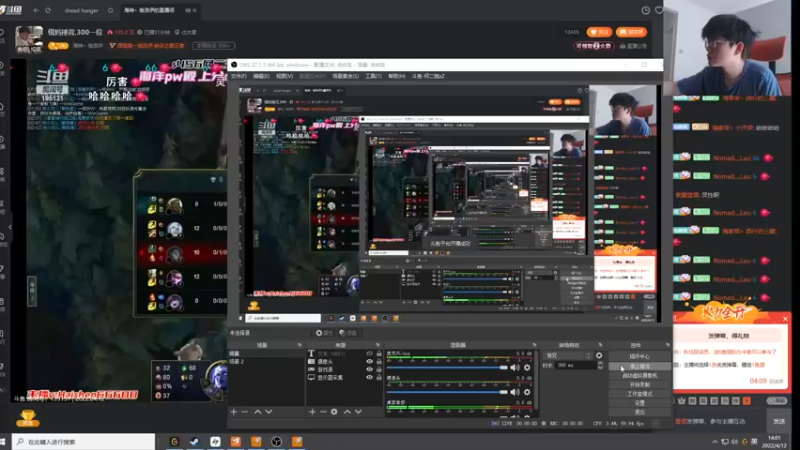This screenshot has height=450, width=800.
Task: Remove selected source with the minus icon
Action: pos(323,412)
